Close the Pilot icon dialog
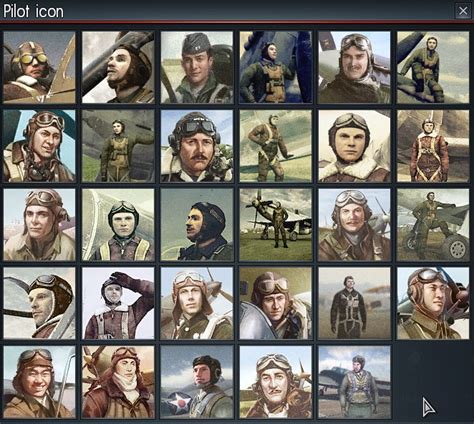The image size is (474, 424). [463, 11]
